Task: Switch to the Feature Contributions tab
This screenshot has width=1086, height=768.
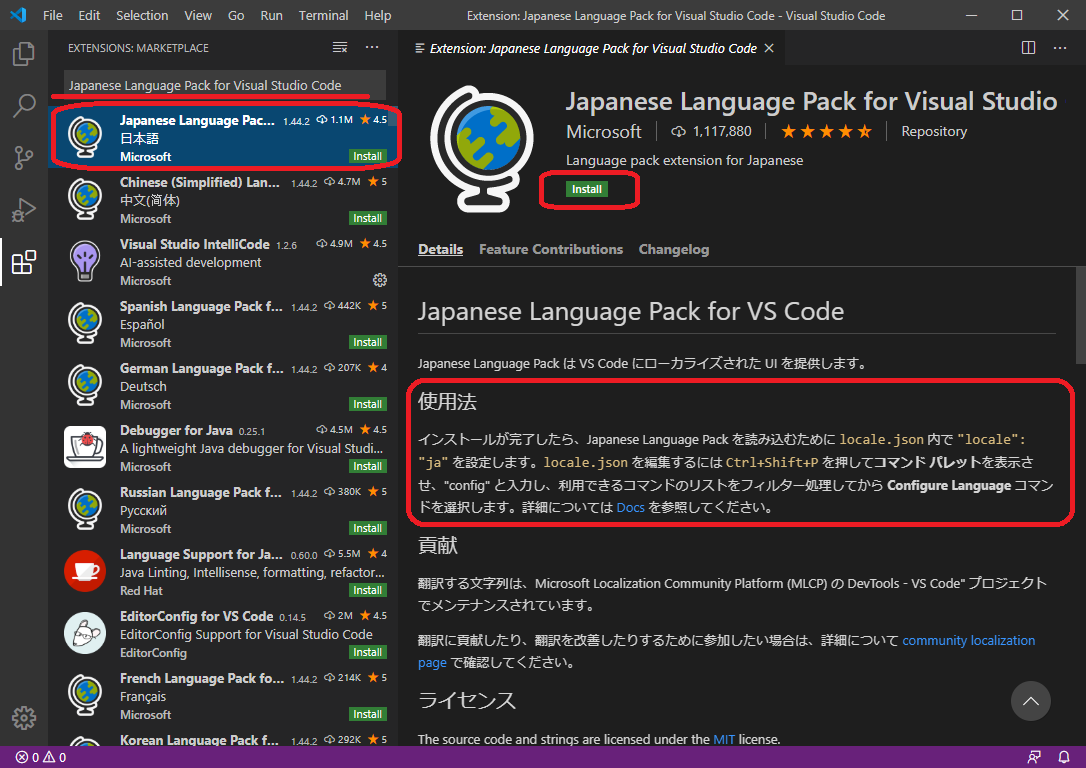Action: pos(551,249)
